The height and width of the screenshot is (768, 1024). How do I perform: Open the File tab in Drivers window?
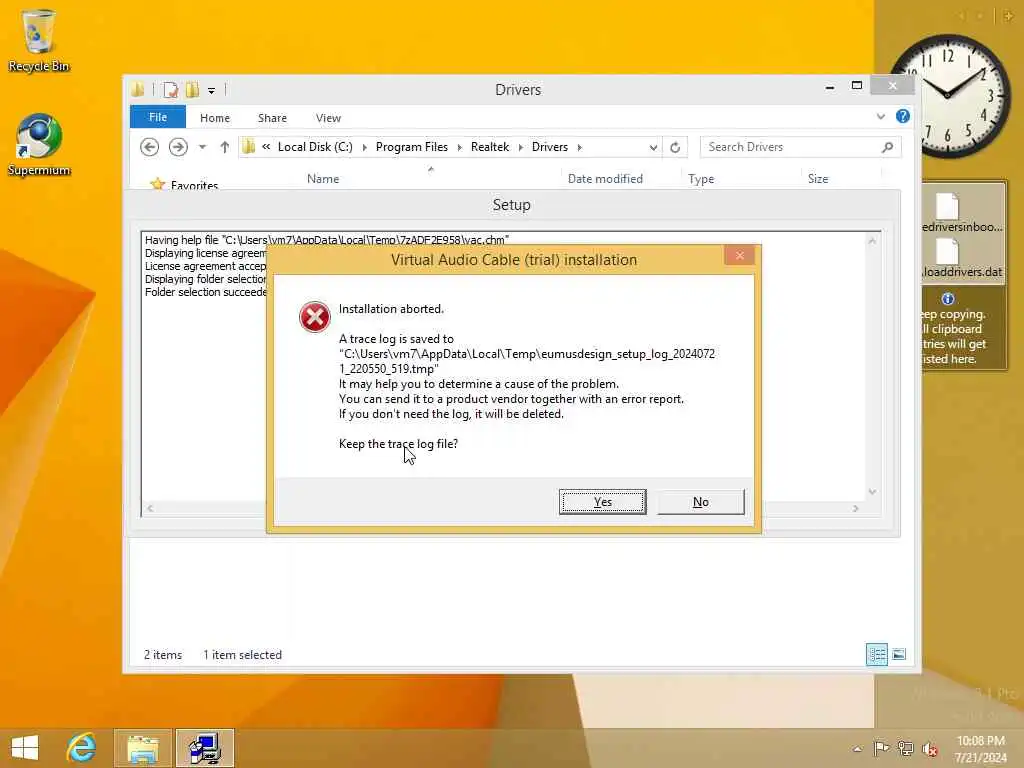click(x=157, y=117)
